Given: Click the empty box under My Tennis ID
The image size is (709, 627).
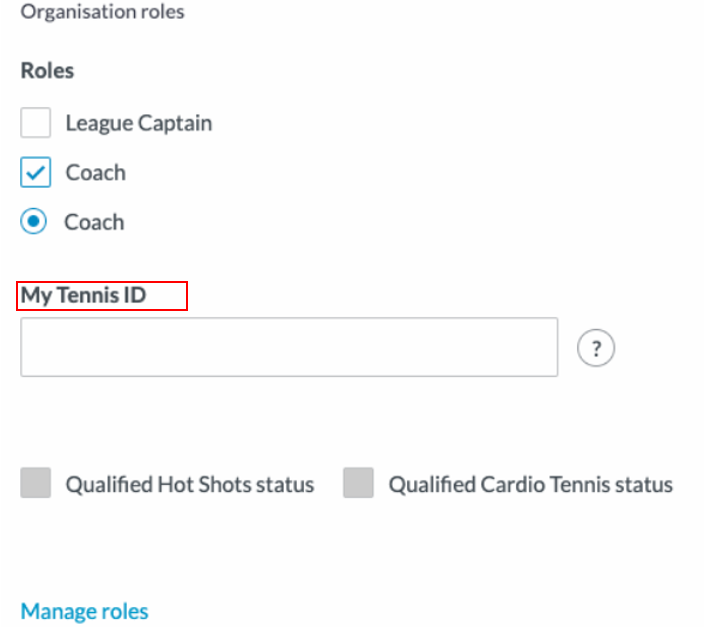Looking at the screenshot, I should coord(289,347).
